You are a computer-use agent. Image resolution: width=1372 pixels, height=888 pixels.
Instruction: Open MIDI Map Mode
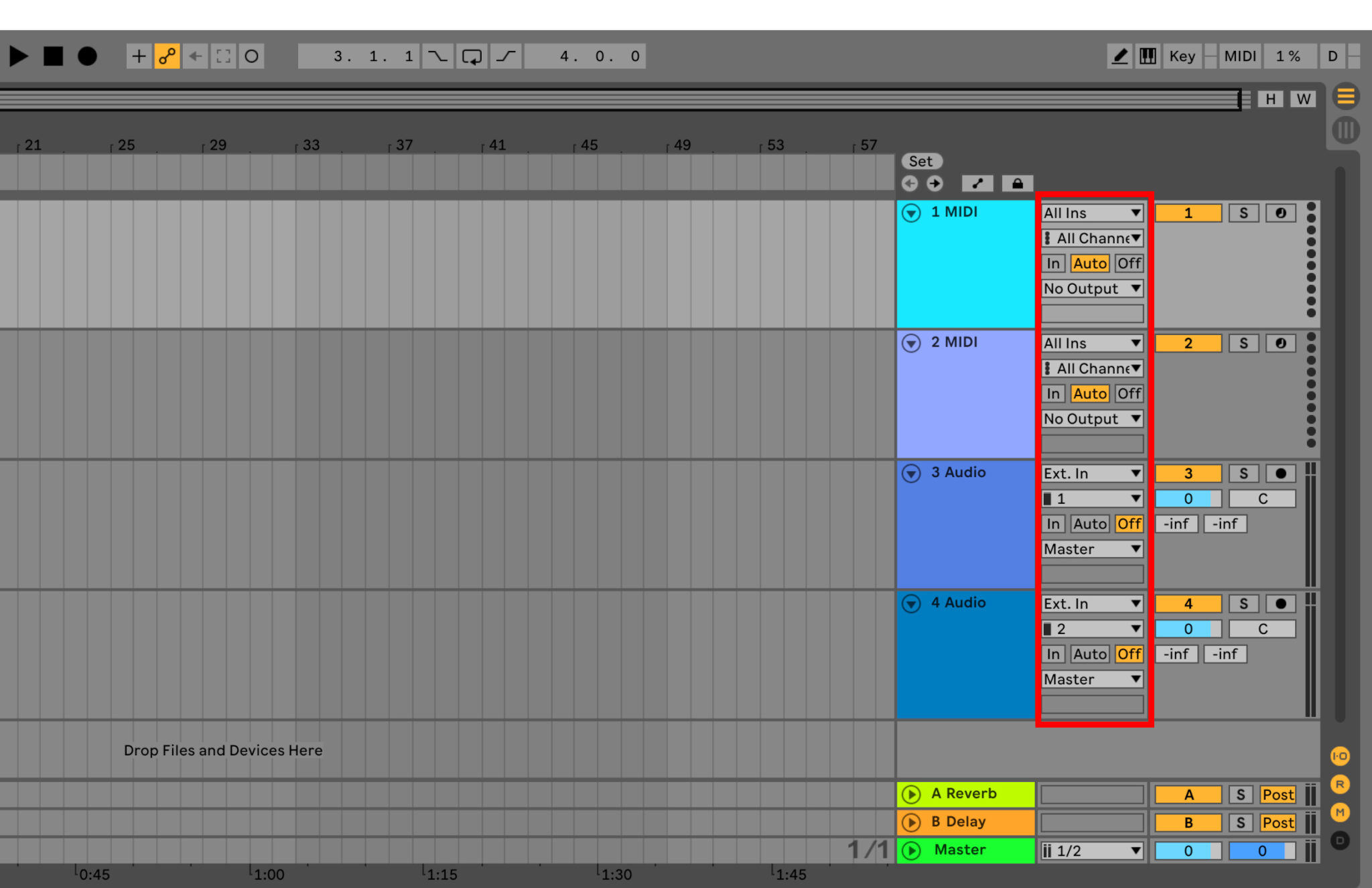pyautogui.click(x=1240, y=56)
